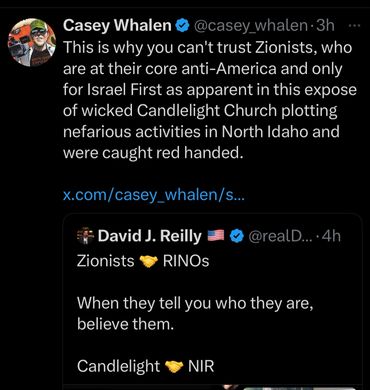Click the word Candlelight in quoted post

[119, 366]
